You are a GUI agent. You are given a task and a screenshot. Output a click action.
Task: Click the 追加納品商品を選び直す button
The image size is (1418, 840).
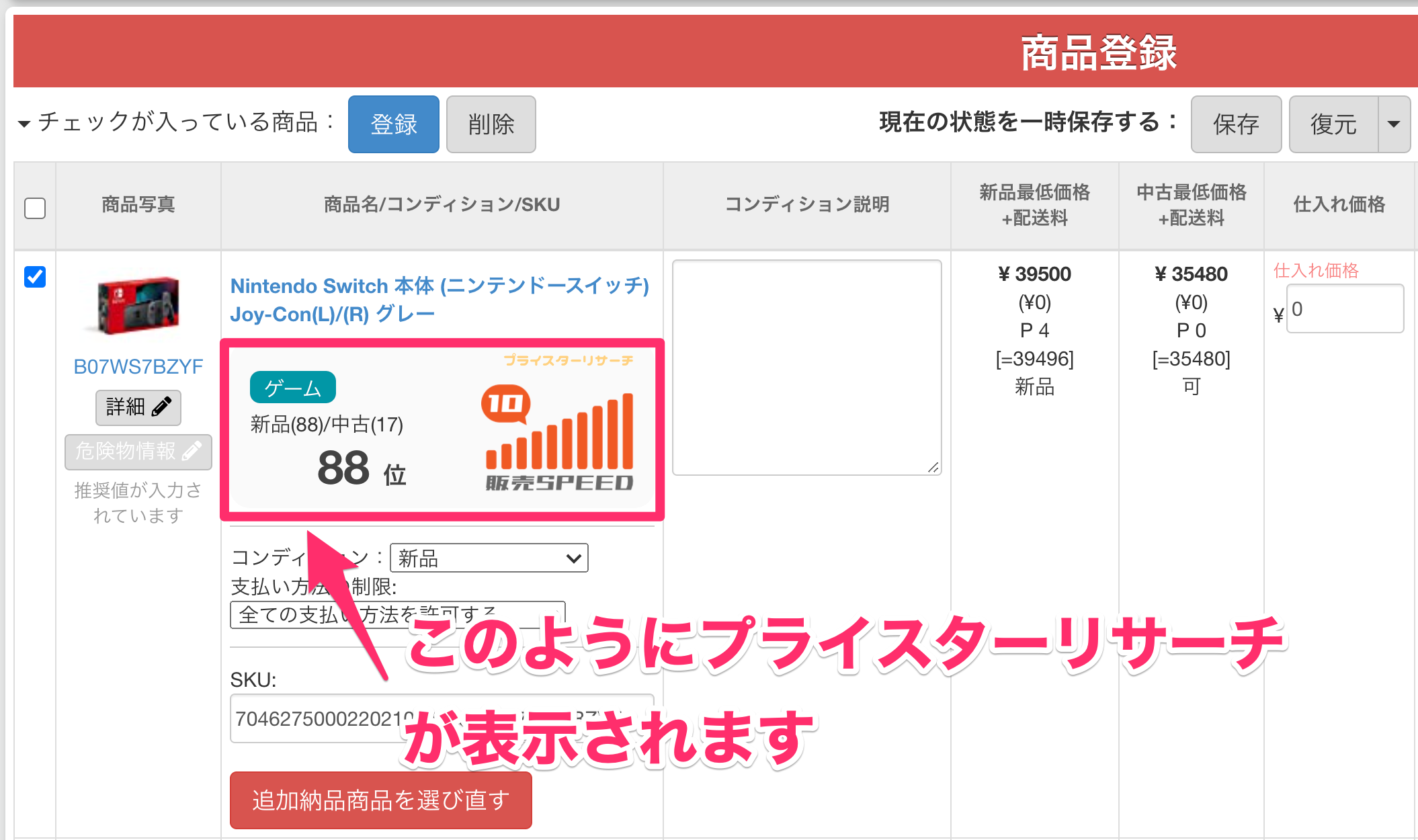pyautogui.click(x=380, y=800)
